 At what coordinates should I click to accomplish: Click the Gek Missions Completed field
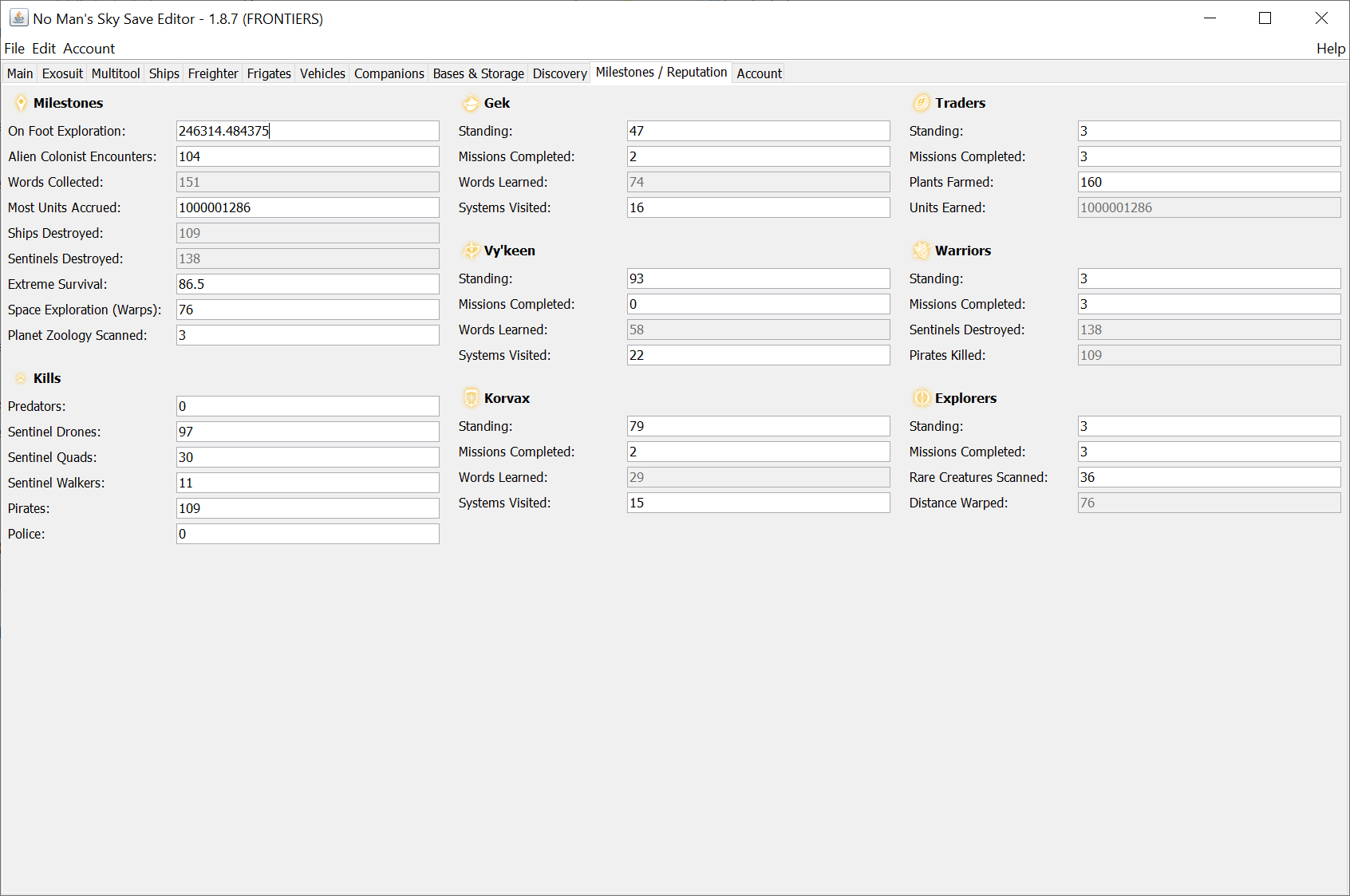click(x=758, y=156)
